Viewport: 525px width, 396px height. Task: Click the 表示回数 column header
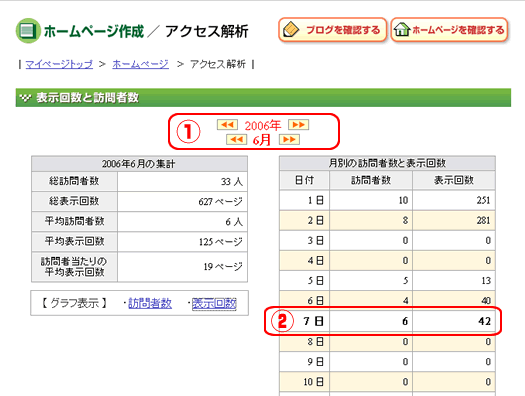(454, 180)
